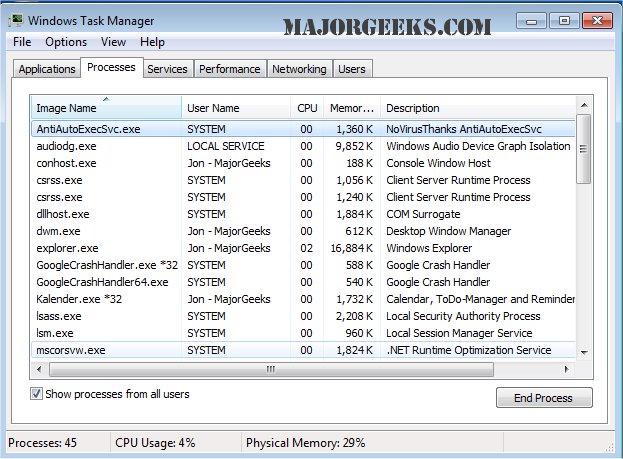This screenshot has width=623, height=459.
Task: Select the audiodg.exe process
Action: pos(303,146)
